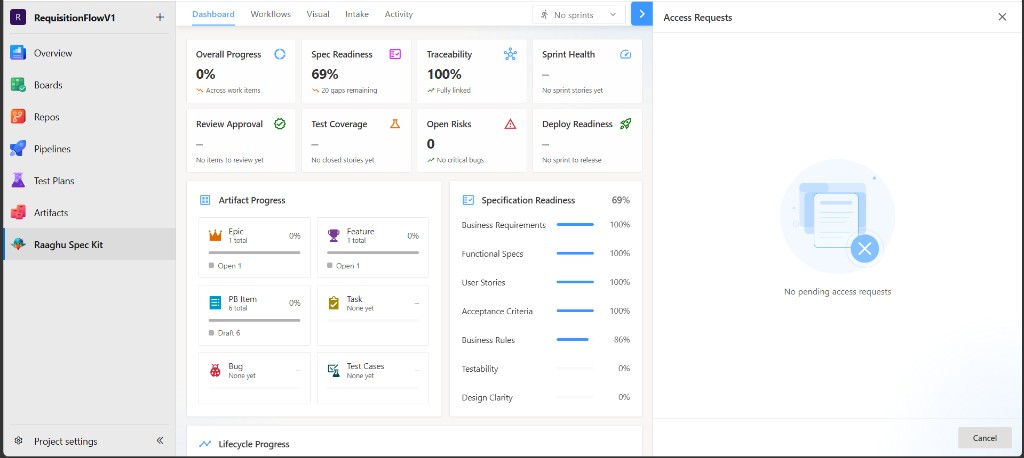Switch to the Intake tab

point(357,14)
